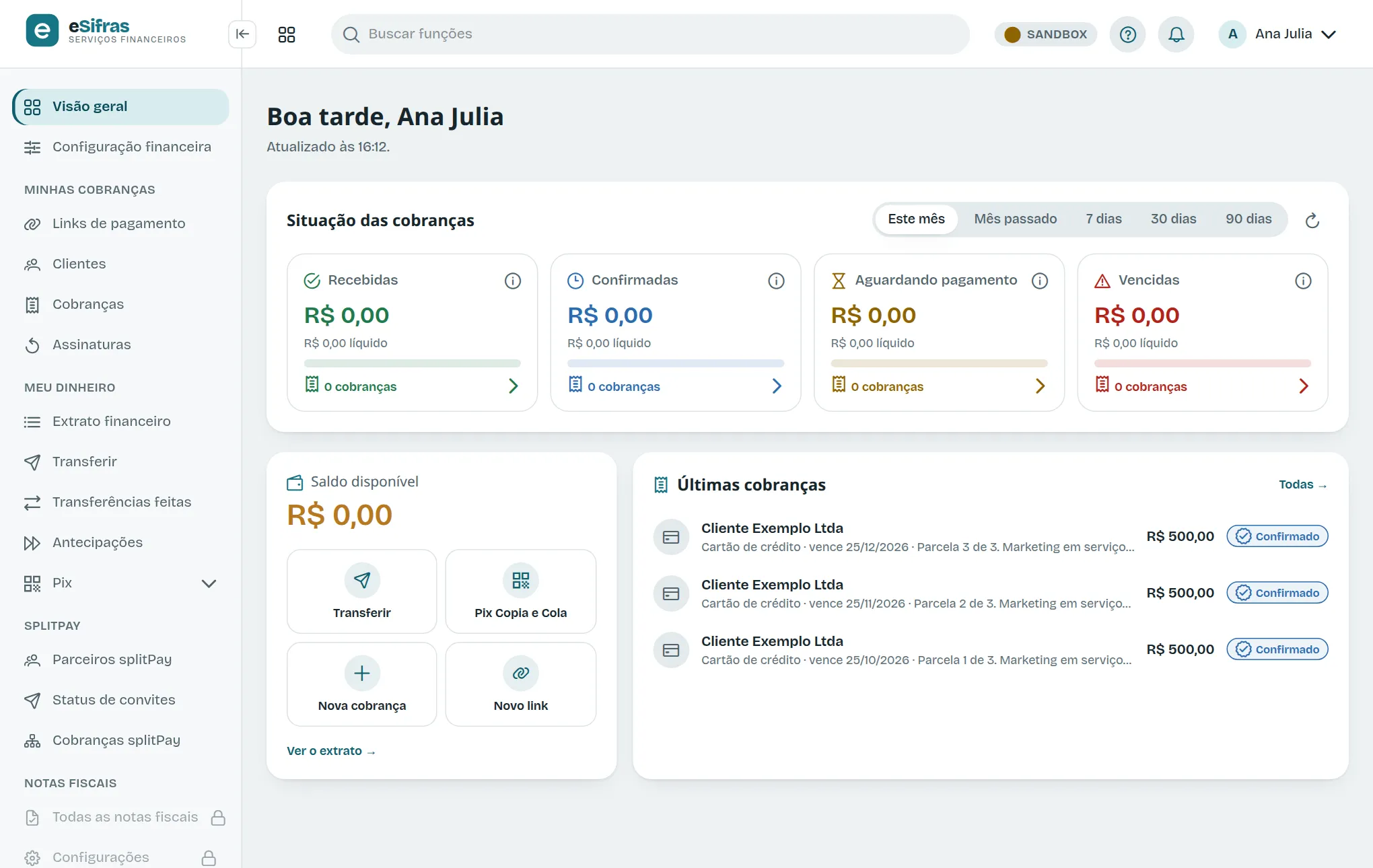Open the Pix Copia e Cola tile
This screenshot has height=868, width=1373.
pyautogui.click(x=521, y=591)
